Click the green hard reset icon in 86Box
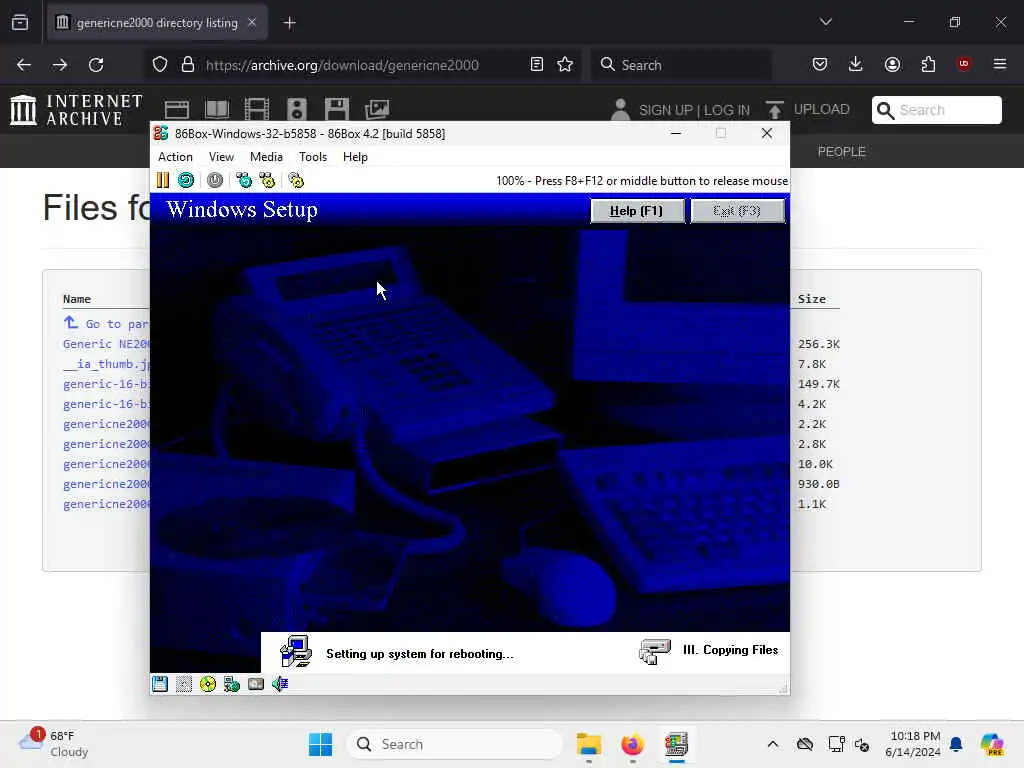 186,180
